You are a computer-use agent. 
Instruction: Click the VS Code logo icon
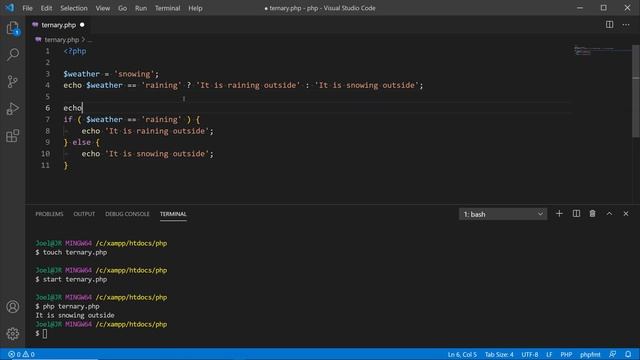coord(9,8)
